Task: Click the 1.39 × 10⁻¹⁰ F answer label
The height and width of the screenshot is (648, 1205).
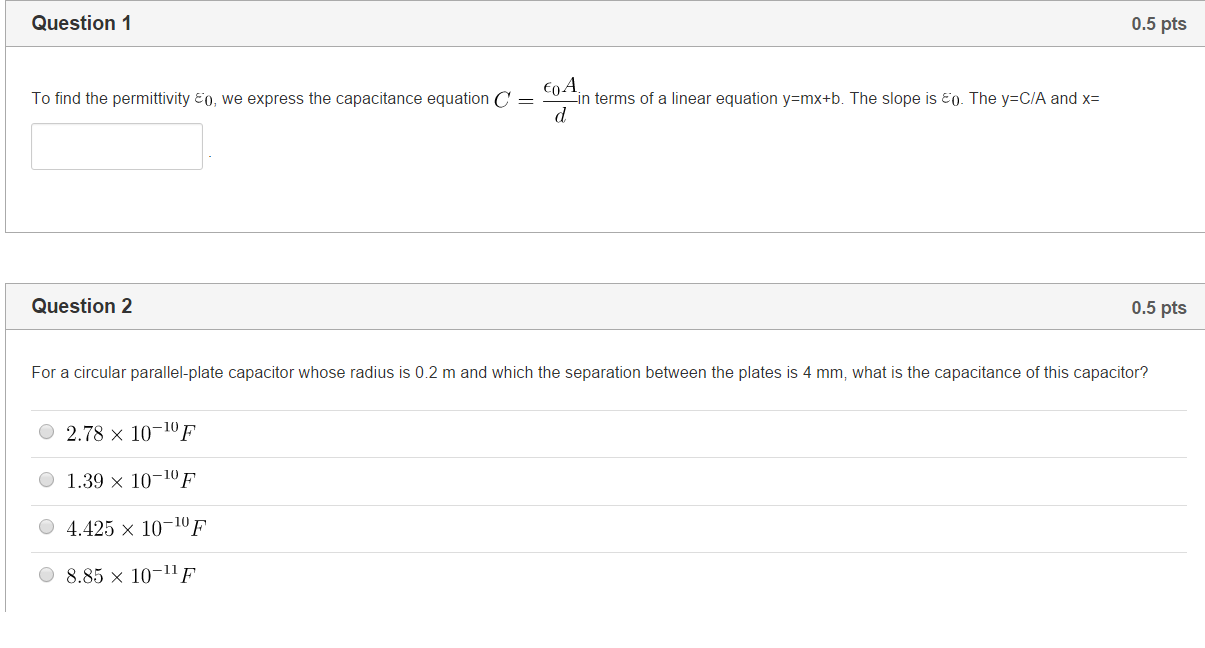Action: coord(131,480)
